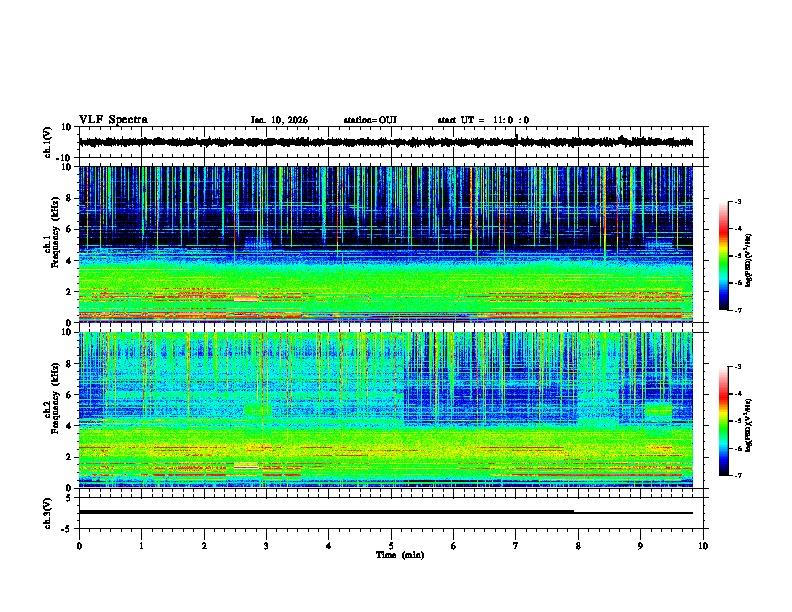Viewport: 792px width, 612px height.
Task: Click the ch.2 color scale "-7" label
Action: pyautogui.click(x=737, y=475)
